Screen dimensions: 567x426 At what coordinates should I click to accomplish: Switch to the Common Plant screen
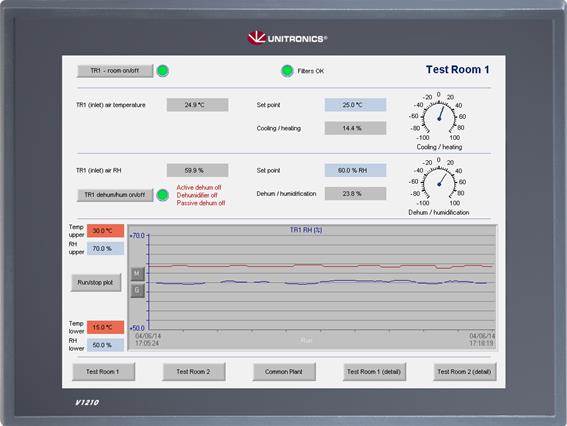coord(284,372)
